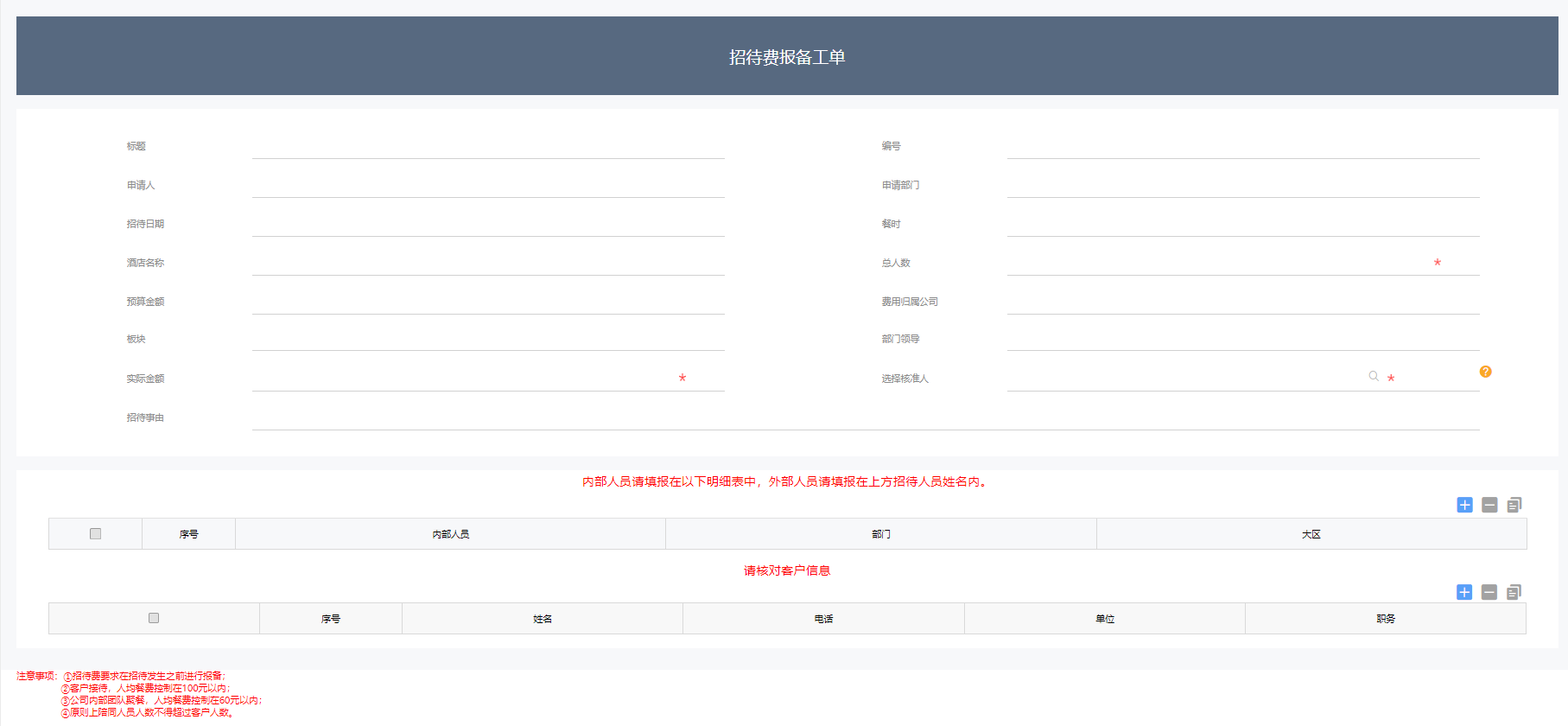Screen dimensions: 1568x726
Task: Open the 餐时 field
Action: [1243, 224]
